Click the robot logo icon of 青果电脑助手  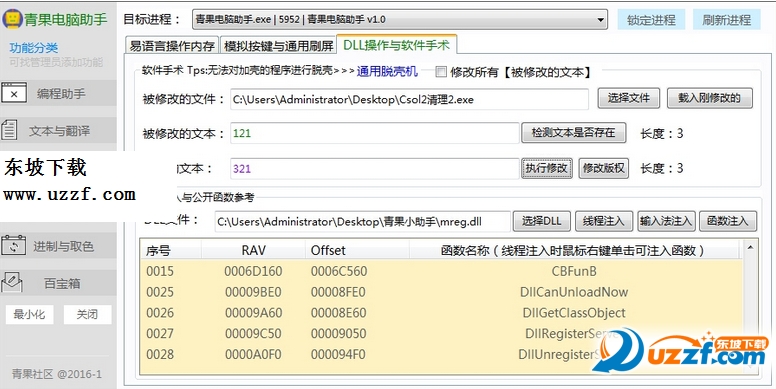[12, 19]
